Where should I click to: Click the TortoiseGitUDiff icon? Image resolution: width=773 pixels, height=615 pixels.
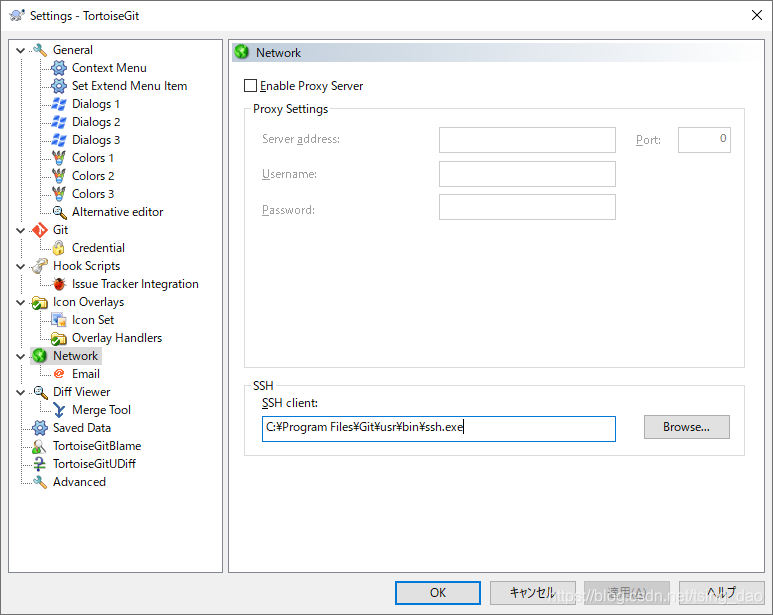39,464
